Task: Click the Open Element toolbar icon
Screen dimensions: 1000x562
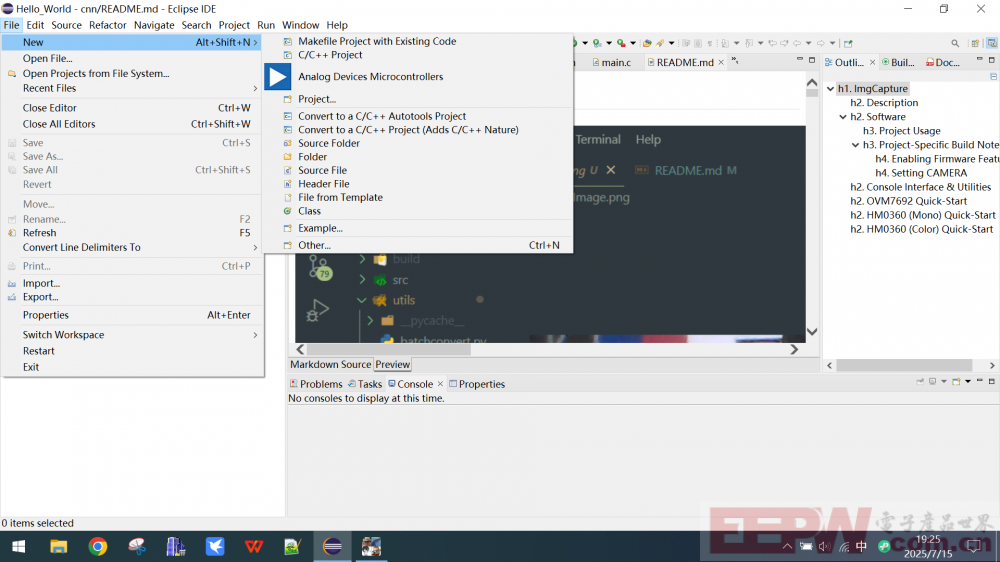Action: (x=647, y=43)
